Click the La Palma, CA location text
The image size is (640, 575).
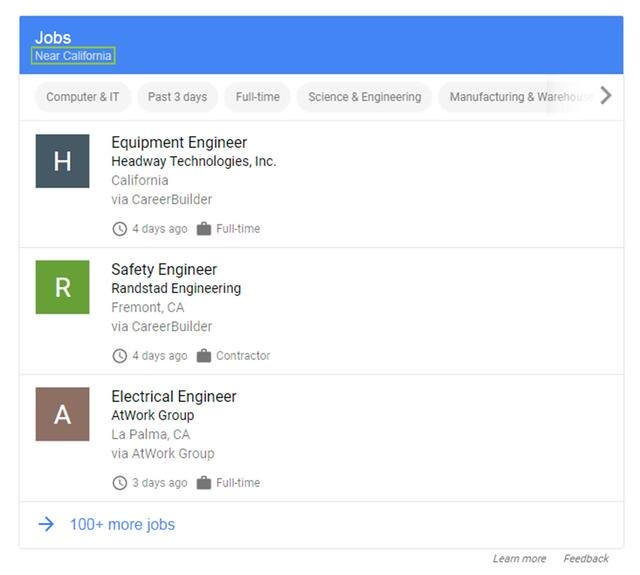[x=151, y=434]
